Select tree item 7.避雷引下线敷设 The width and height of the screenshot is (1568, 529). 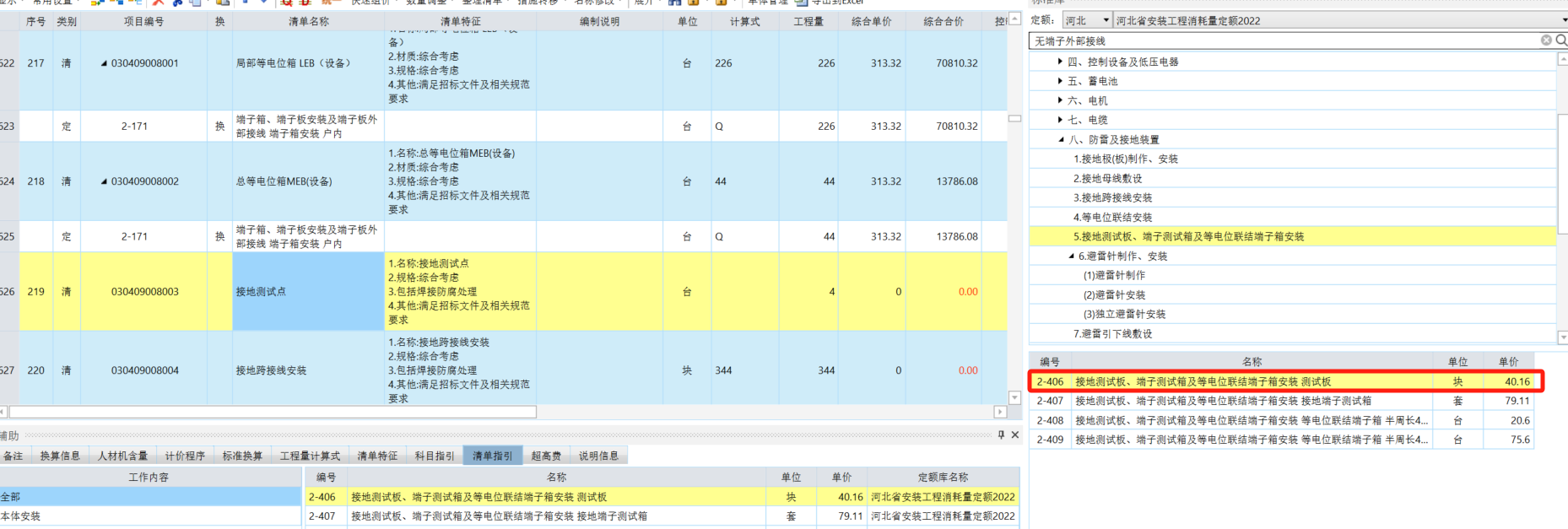[x=1113, y=333]
